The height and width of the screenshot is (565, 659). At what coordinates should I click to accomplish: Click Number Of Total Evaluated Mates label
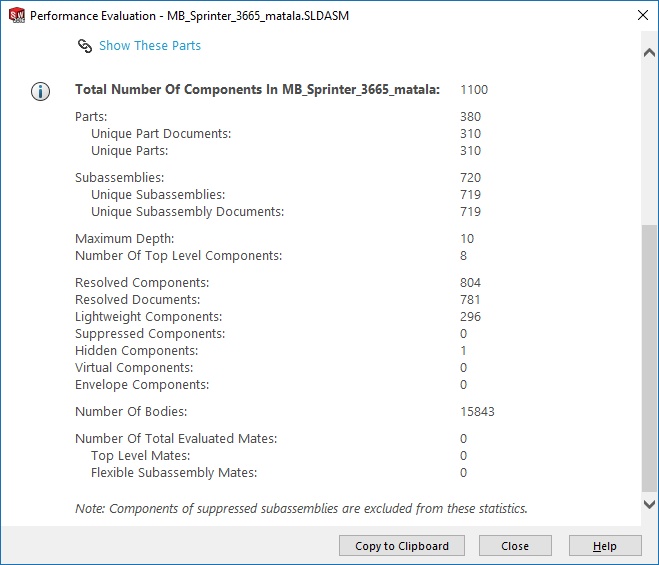coord(176,438)
